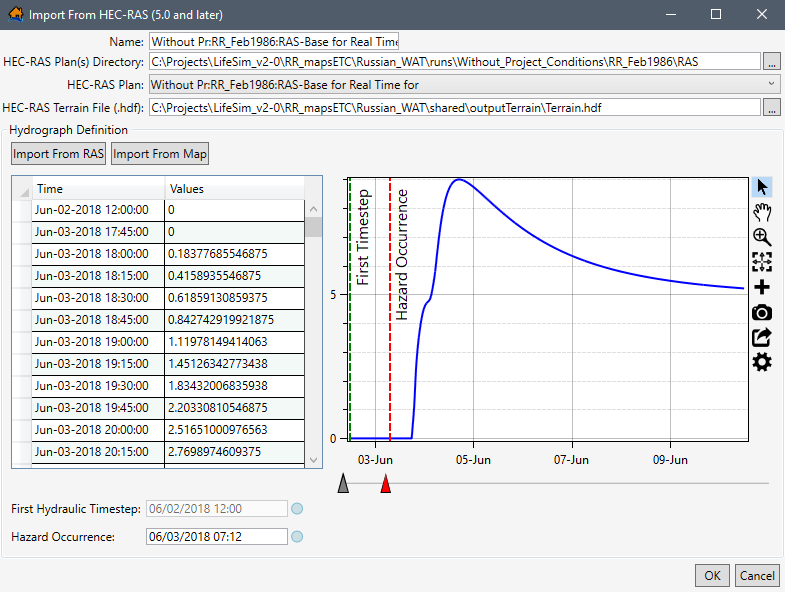Click value cell 2.7698974609375
Image resolution: width=785 pixels, height=592 pixels.
pos(235,452)
